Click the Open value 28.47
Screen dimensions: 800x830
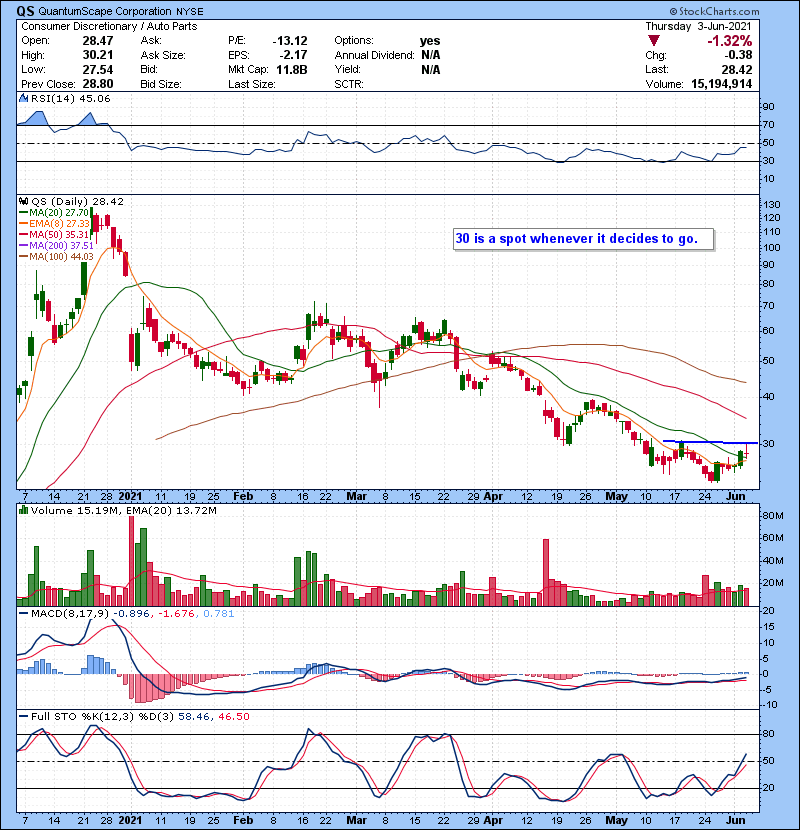click(97, 41)
